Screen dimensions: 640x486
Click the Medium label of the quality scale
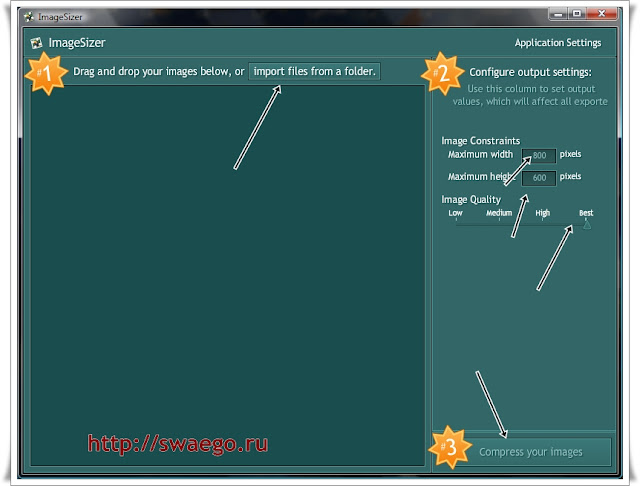coord(499,213)
